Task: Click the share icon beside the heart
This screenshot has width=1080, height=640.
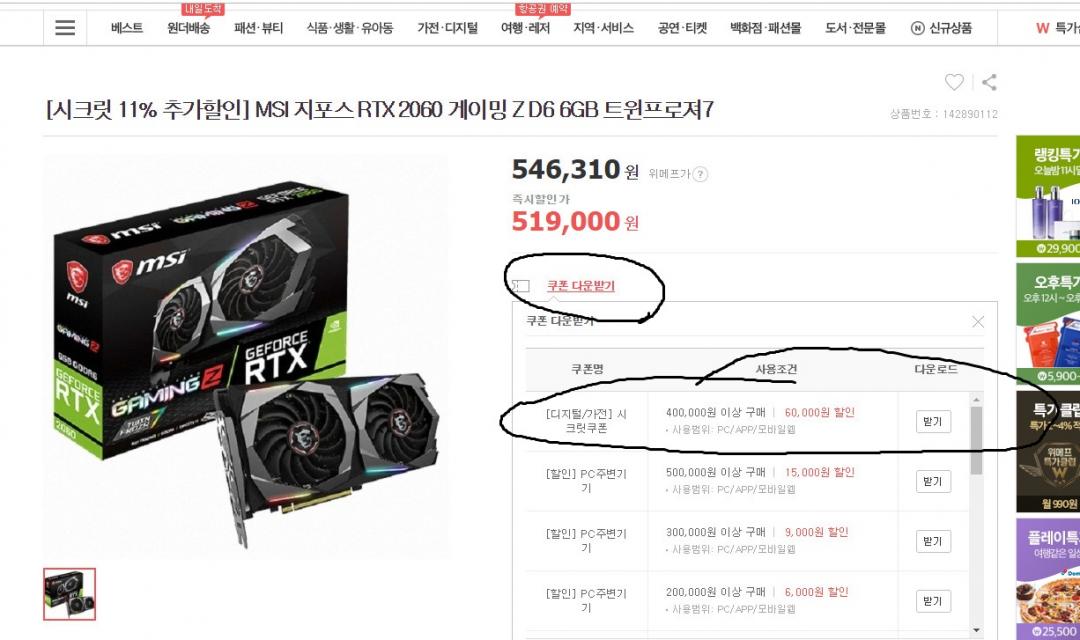Action: coord(989,82)
